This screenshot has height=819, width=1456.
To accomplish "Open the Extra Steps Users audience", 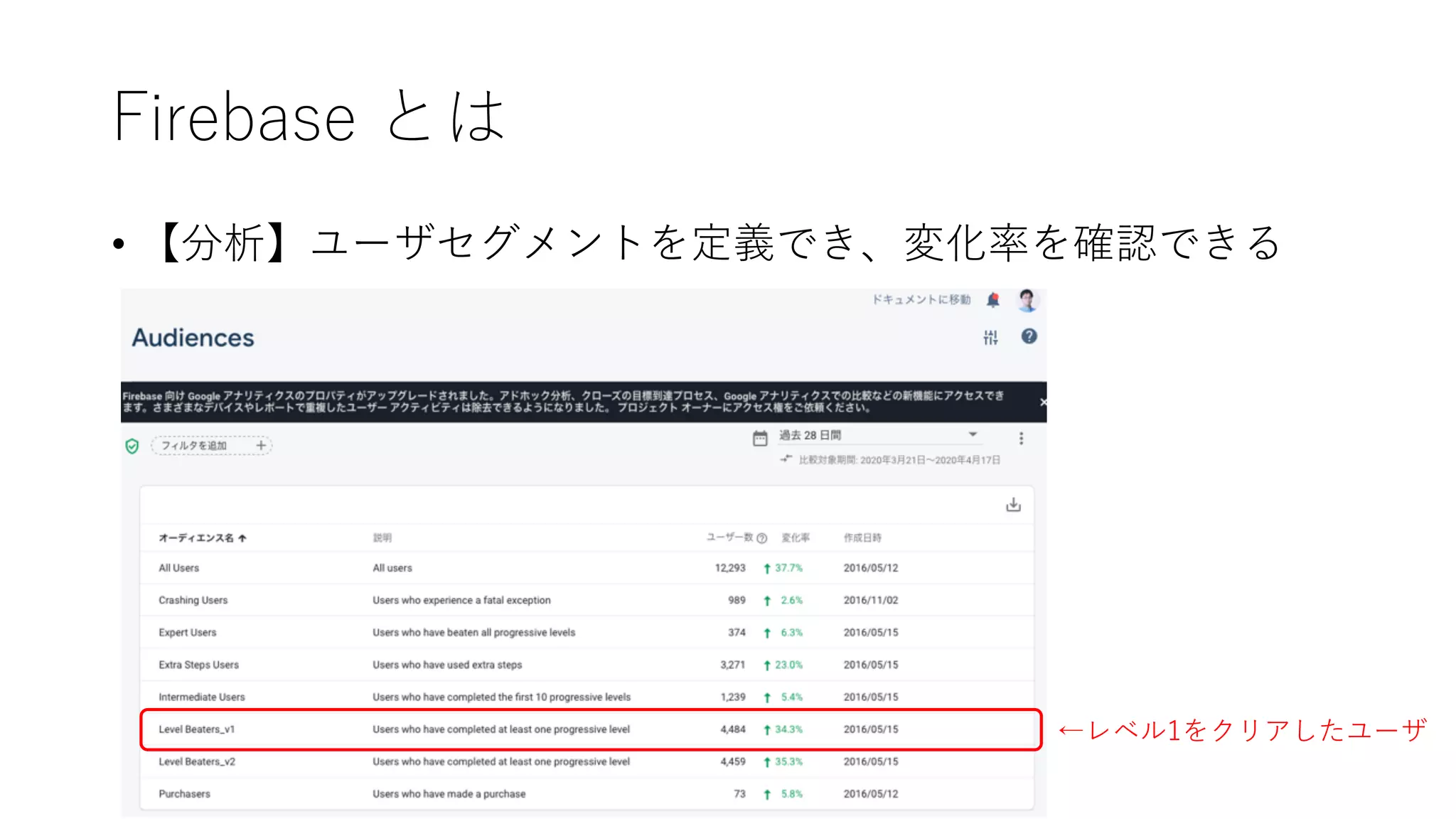I will click(x=198, y=665).
